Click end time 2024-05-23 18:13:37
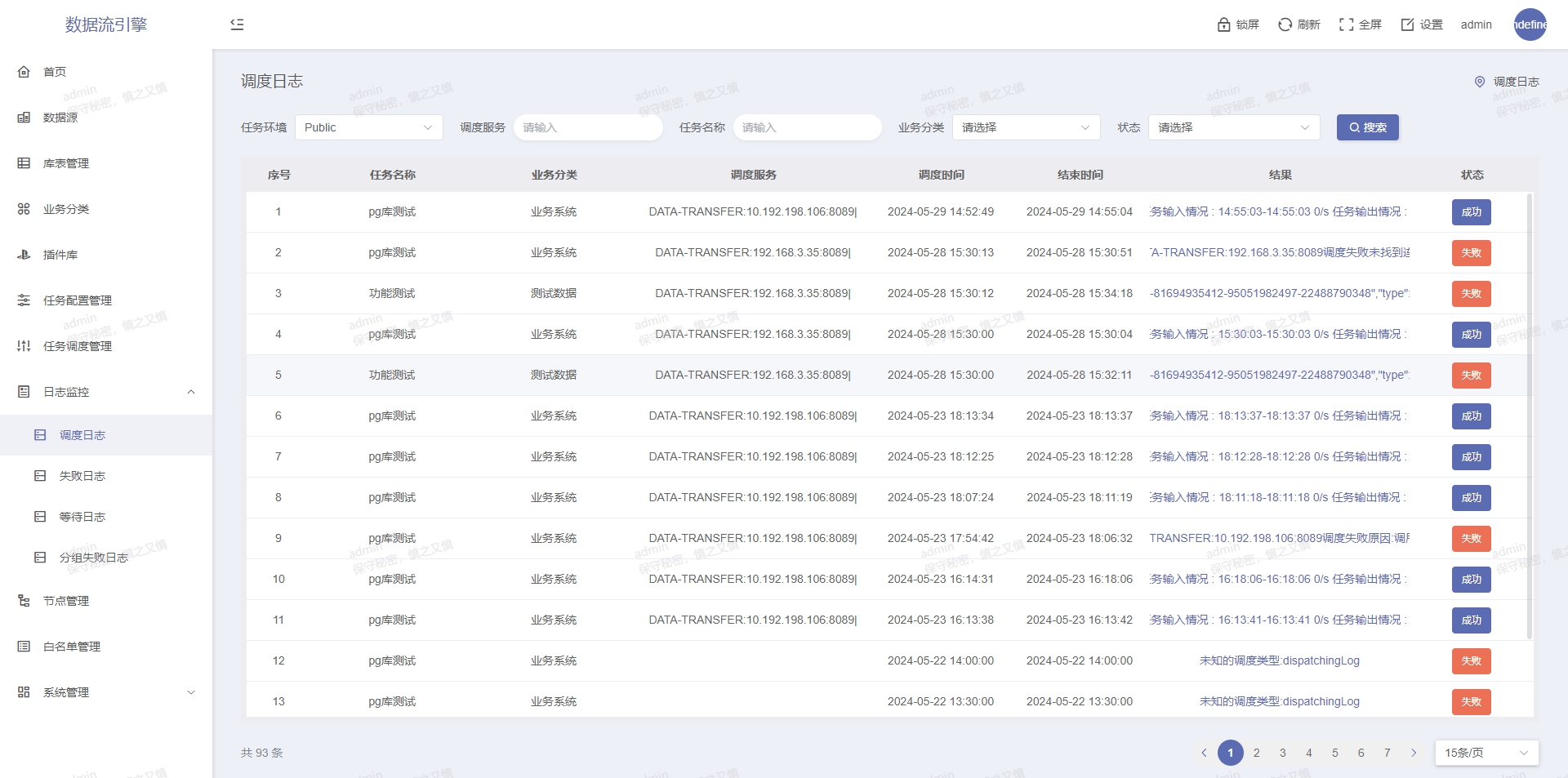1568x778 pixels. pos(1080,416)
